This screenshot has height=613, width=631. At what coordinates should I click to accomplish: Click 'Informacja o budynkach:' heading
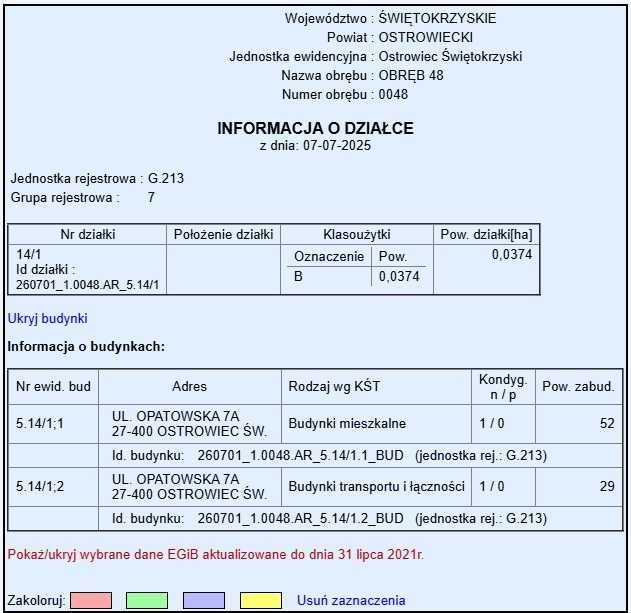pos(86,347)
